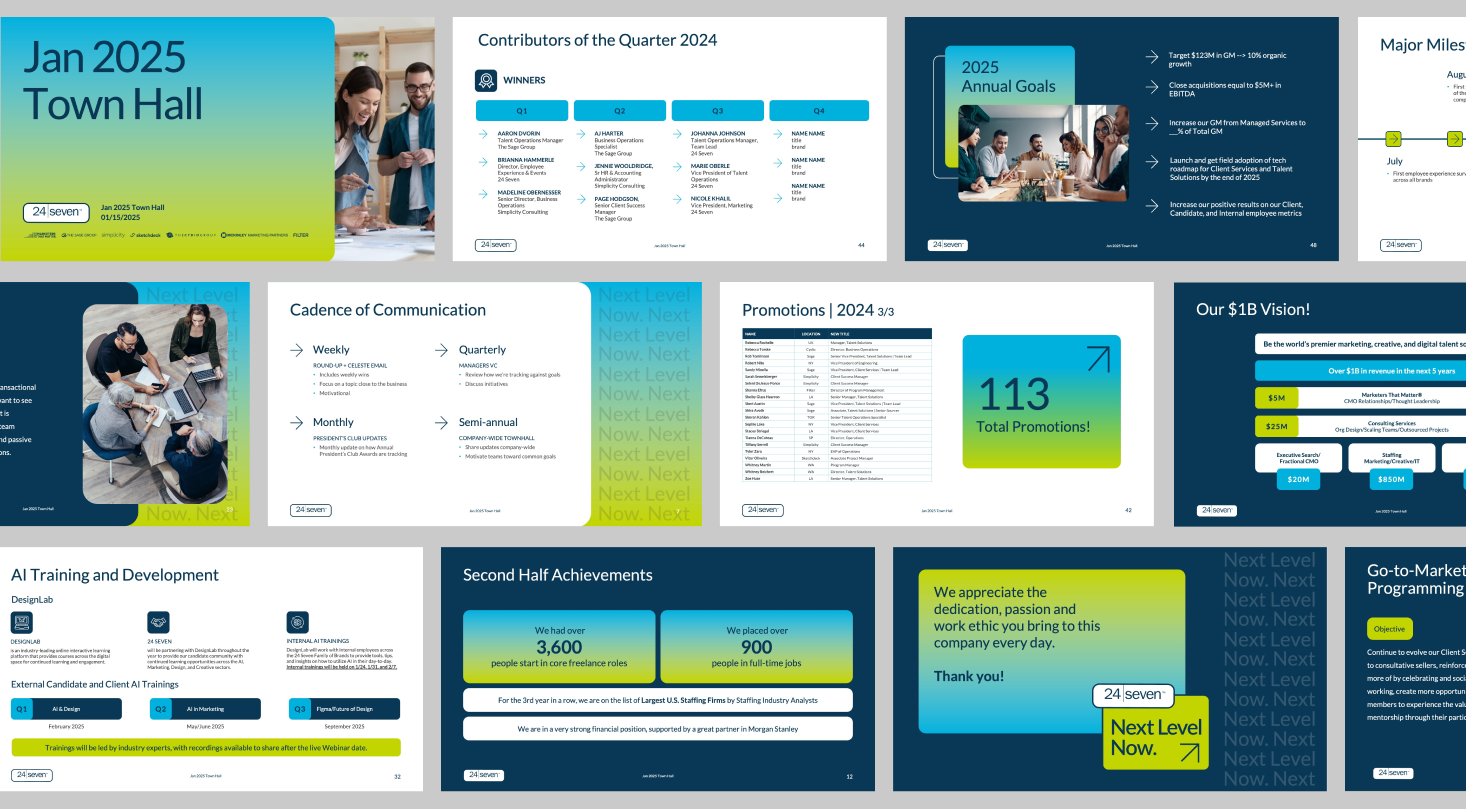Click the Q3 Figma/Future of Design bar
Viewport: 1466px width, 809px height.
point(344,709)
